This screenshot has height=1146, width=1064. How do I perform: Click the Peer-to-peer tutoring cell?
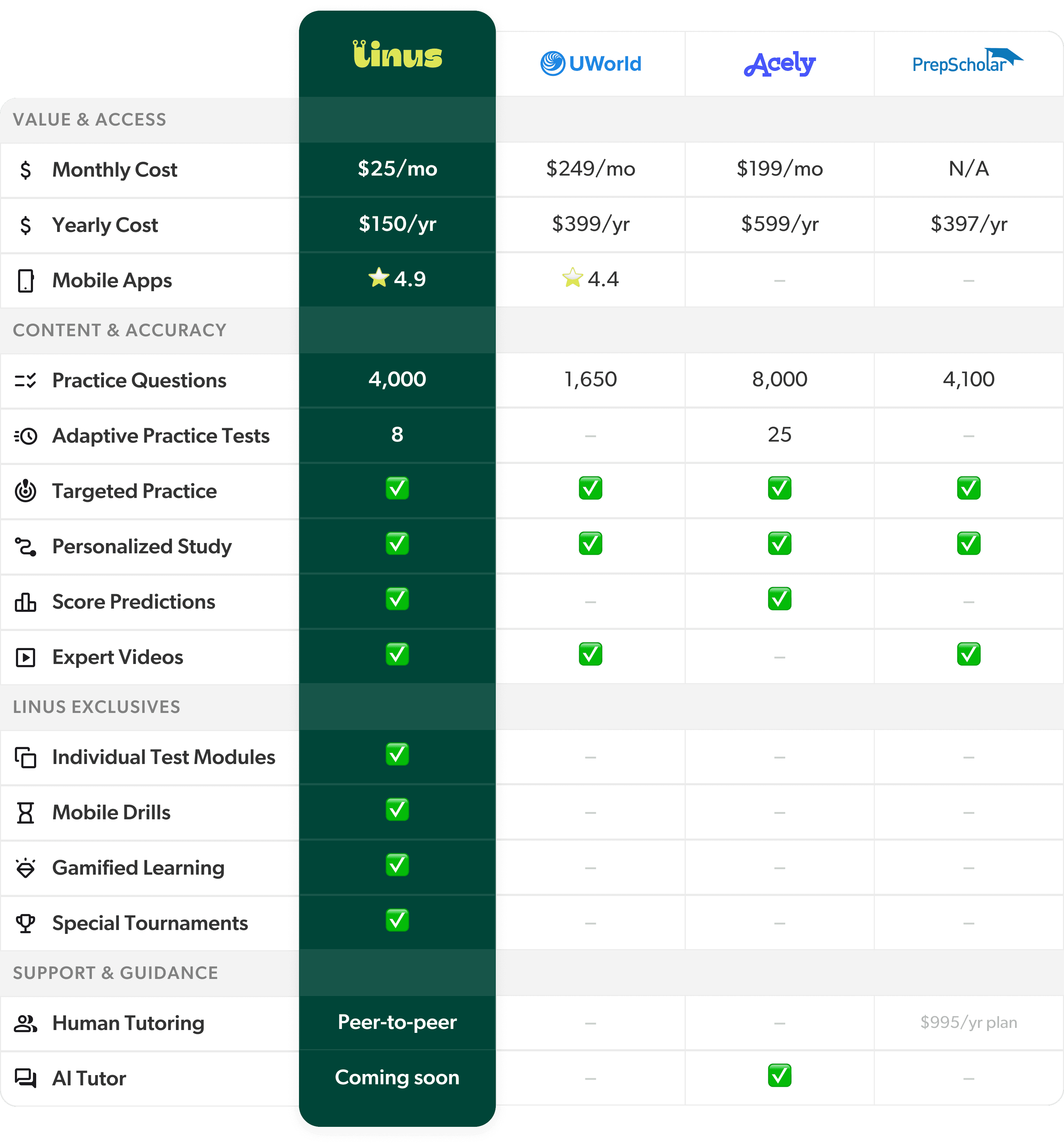397,1022
